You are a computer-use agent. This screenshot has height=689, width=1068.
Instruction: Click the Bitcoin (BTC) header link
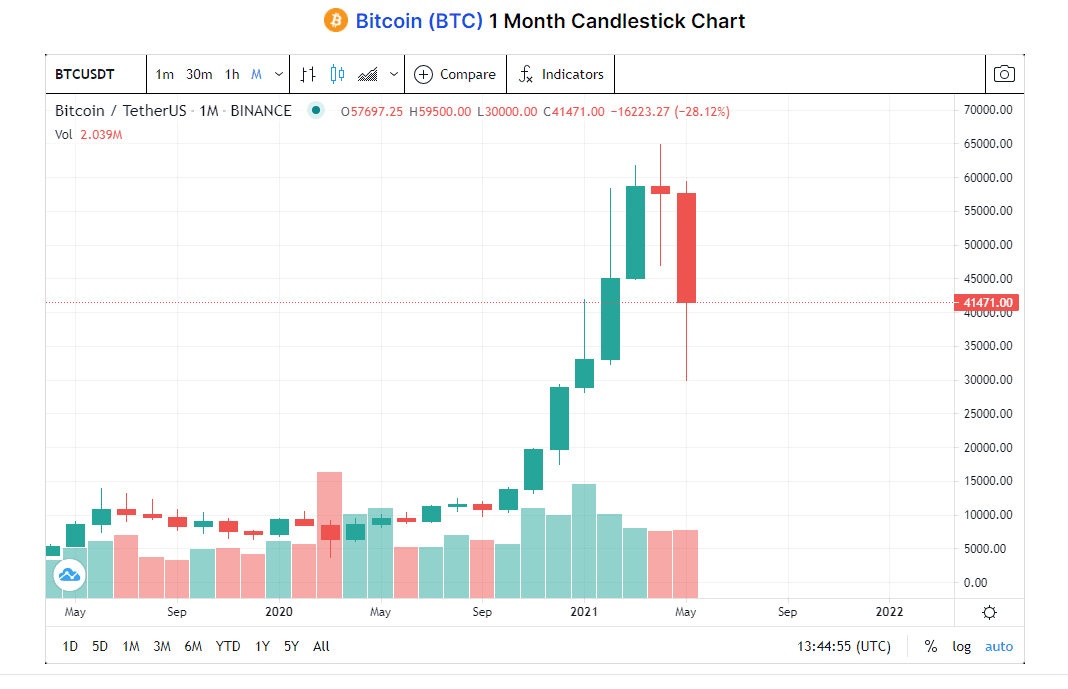416,20
